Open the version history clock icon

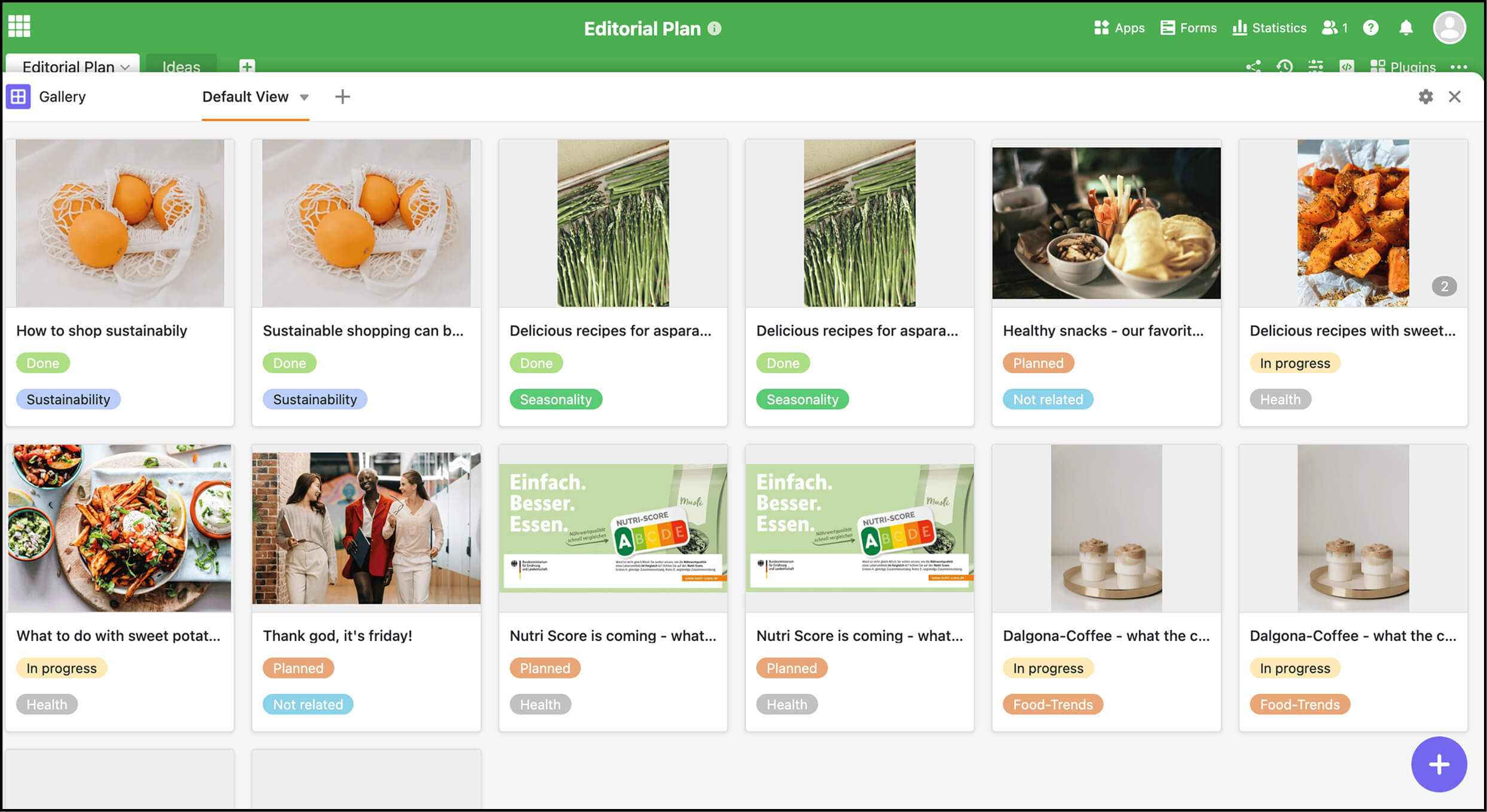[1284, 66]
